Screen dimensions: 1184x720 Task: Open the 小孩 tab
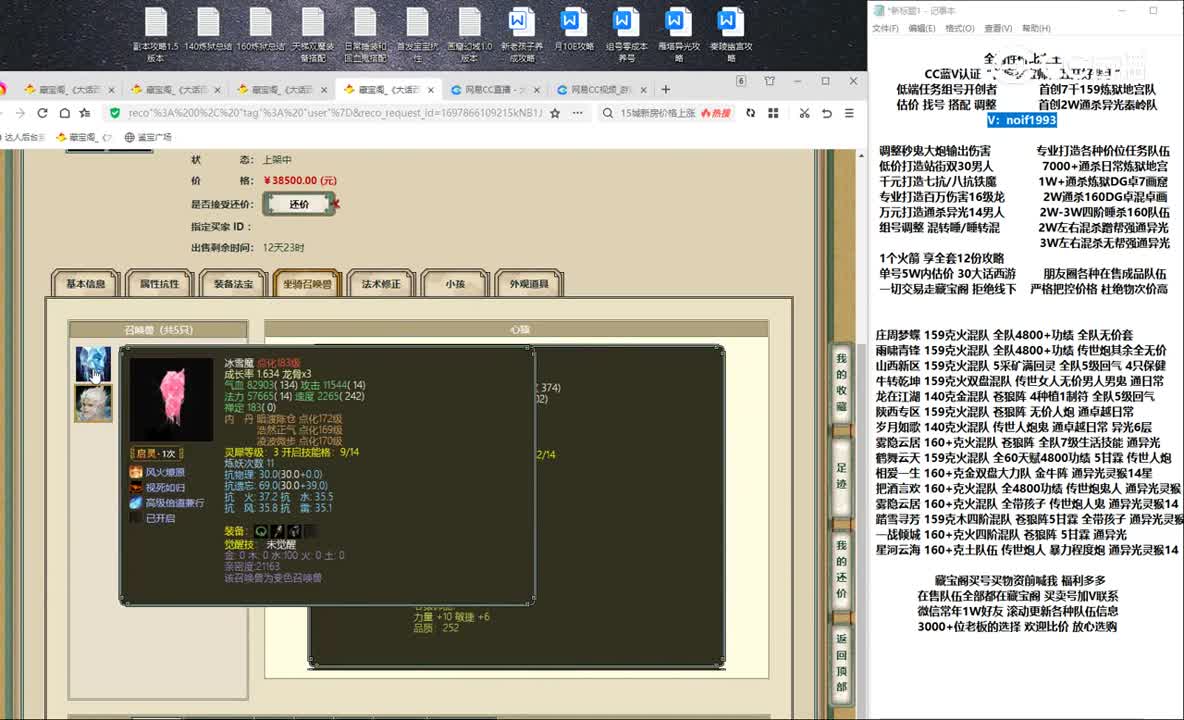pyautogui.click(x=455, y=284)
